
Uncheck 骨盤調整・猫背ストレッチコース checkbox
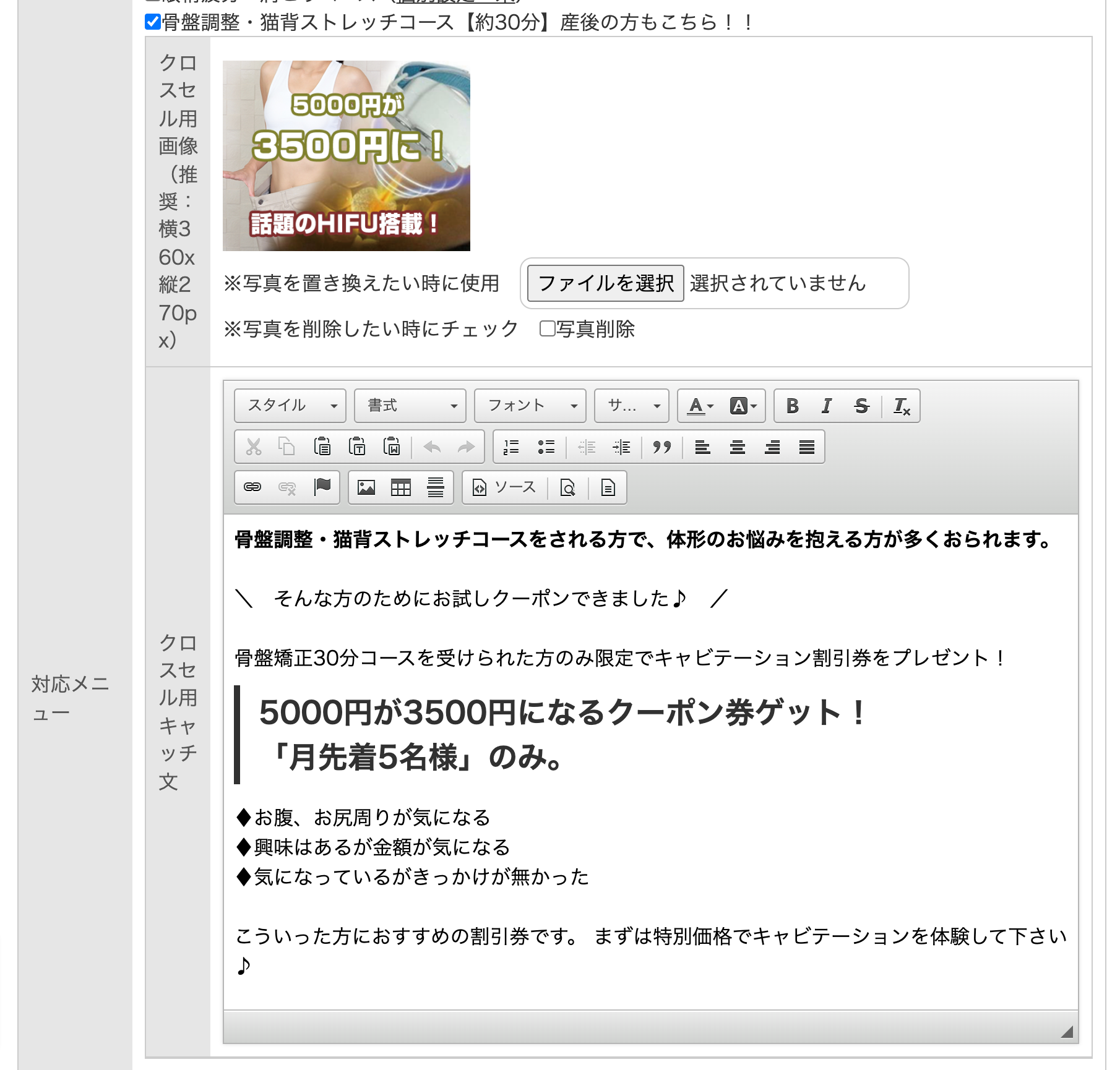(152, 22)
